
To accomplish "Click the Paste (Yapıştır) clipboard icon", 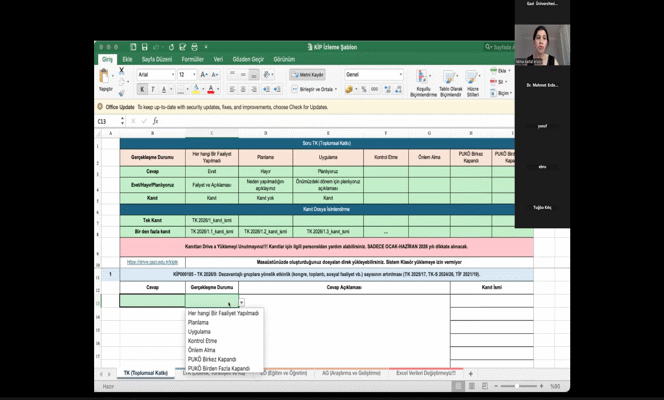I will (104, 76).
